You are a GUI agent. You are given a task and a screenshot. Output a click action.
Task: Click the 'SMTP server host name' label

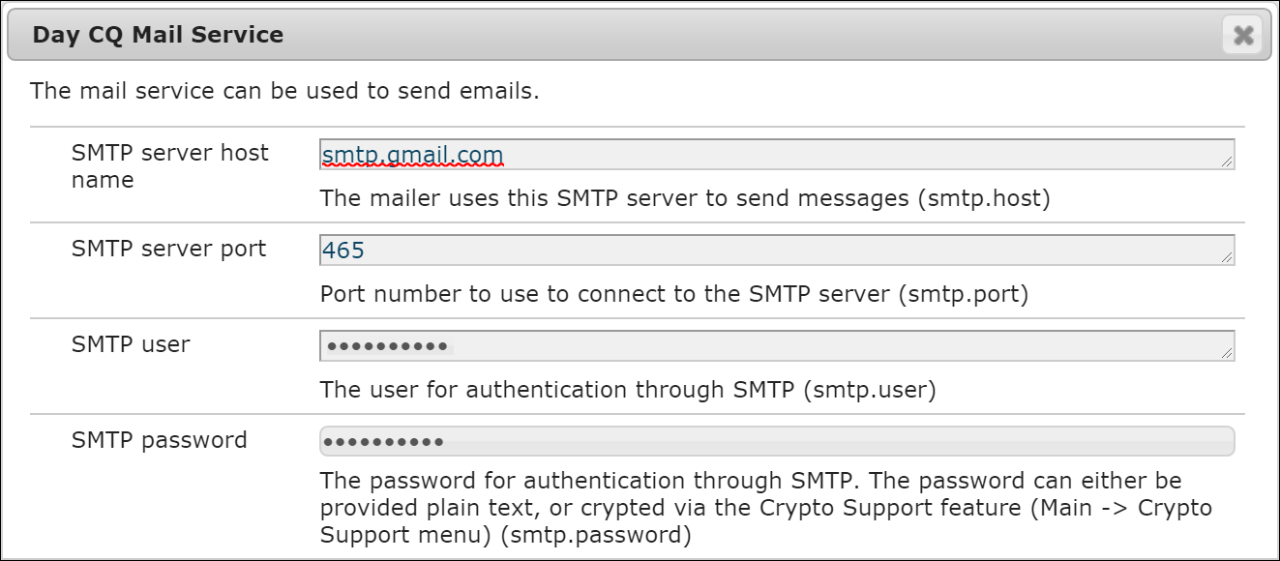coord(169,166)
